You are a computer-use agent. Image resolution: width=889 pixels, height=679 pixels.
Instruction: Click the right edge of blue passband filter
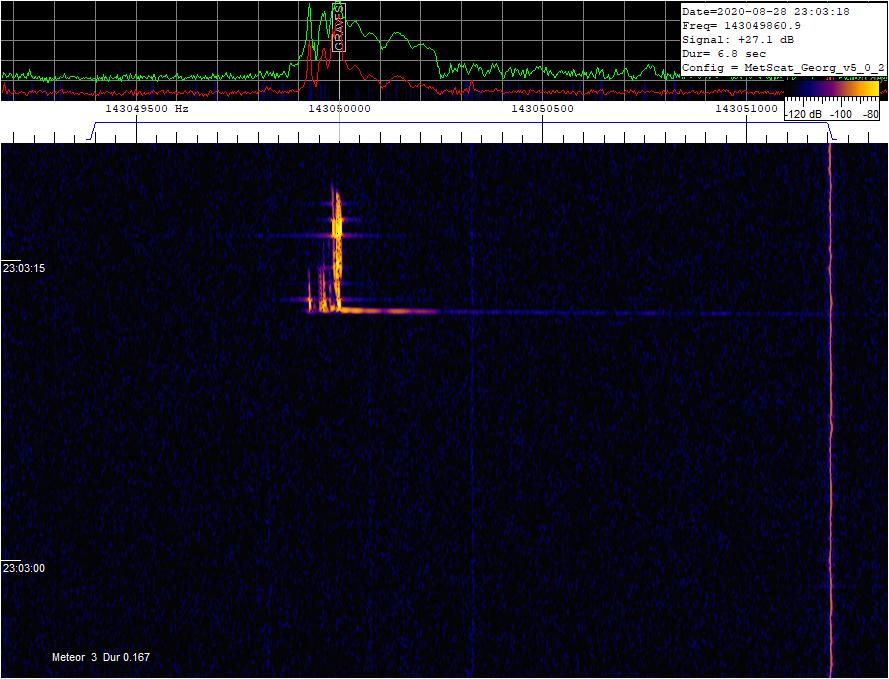pyautogui.click(x=831, y=131)
